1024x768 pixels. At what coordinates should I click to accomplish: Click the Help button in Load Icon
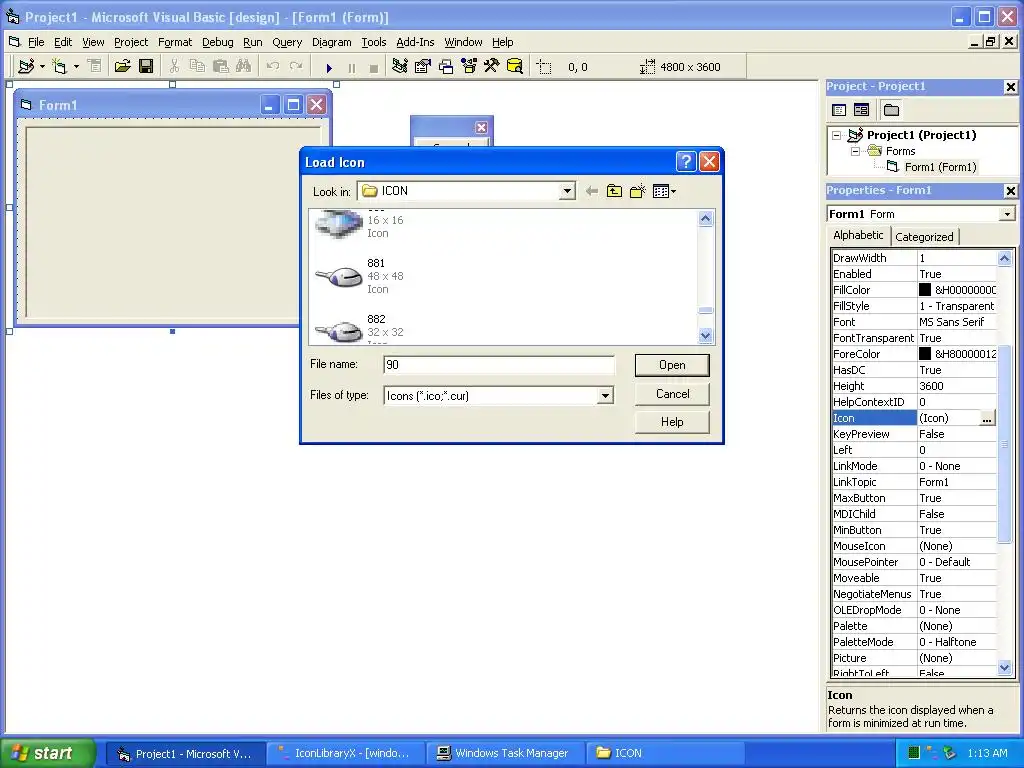(x=672, y=422)
